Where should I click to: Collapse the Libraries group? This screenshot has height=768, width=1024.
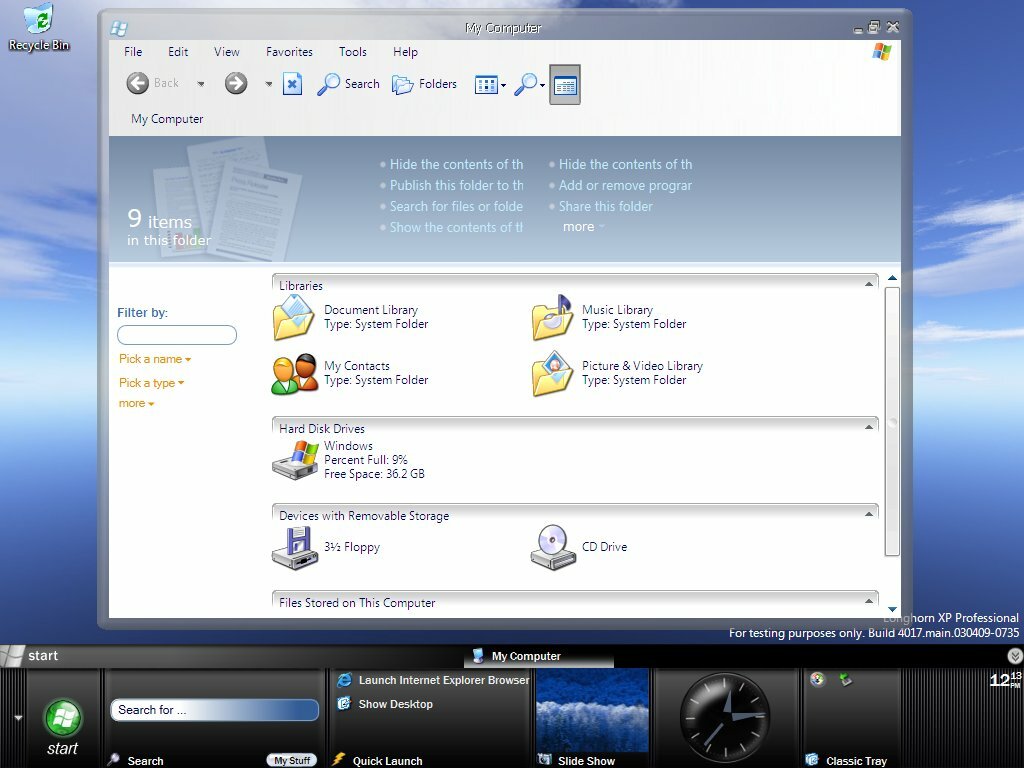coord(869,284)
